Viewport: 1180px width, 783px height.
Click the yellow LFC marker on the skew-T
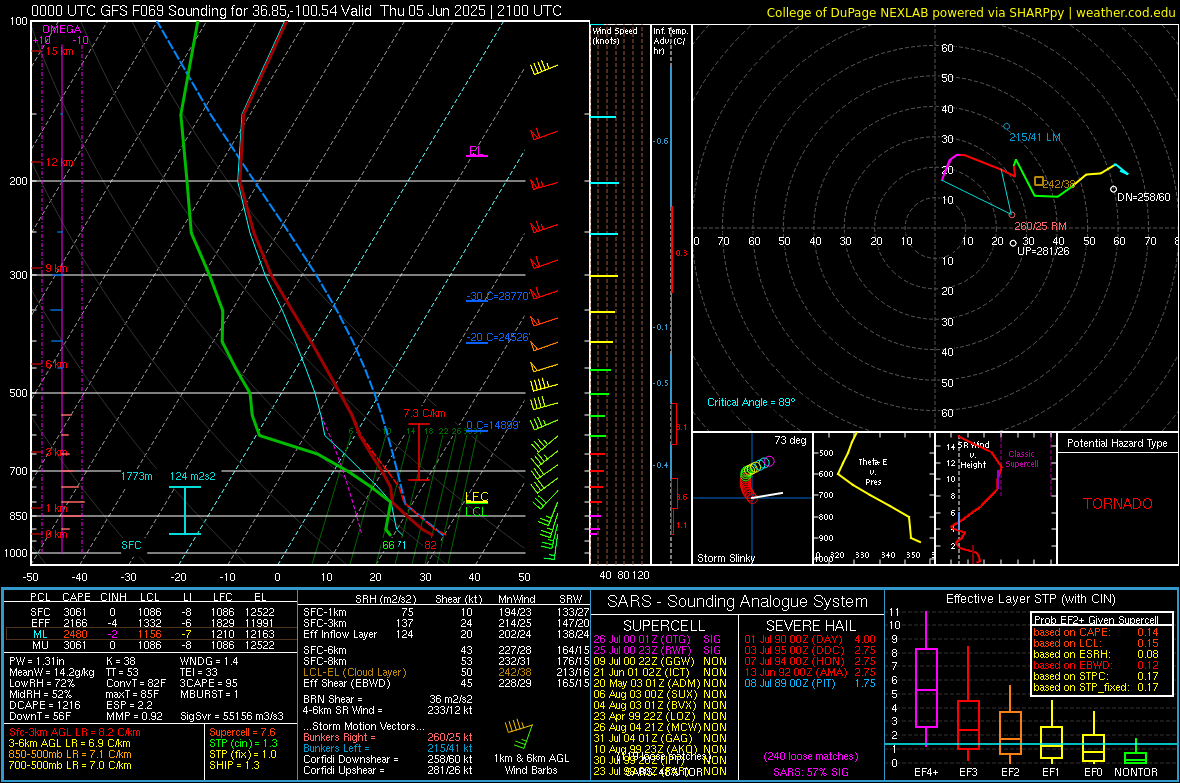tap(477, 497)
